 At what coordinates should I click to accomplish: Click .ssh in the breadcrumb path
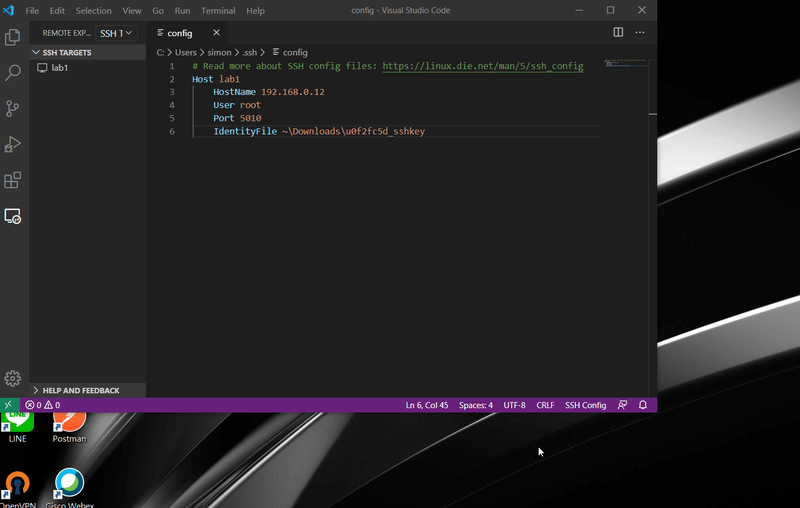(249, 53)
